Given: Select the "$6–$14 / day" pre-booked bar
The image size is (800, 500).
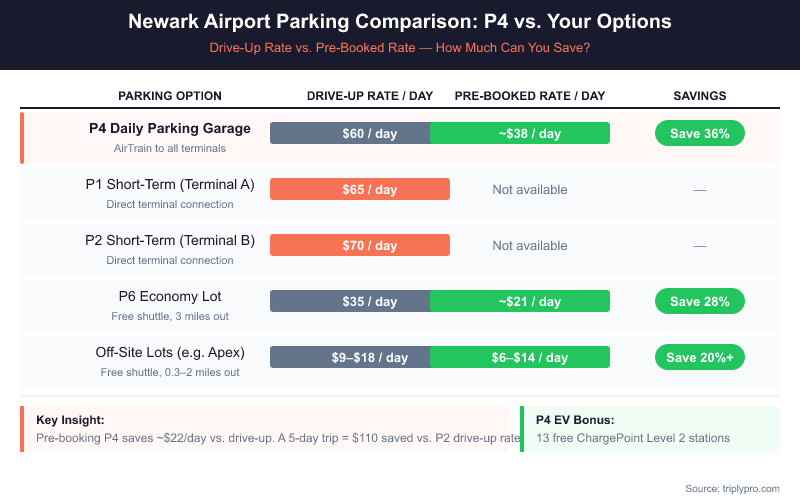Looking at the screenshot, I should (x=520, y=358).
